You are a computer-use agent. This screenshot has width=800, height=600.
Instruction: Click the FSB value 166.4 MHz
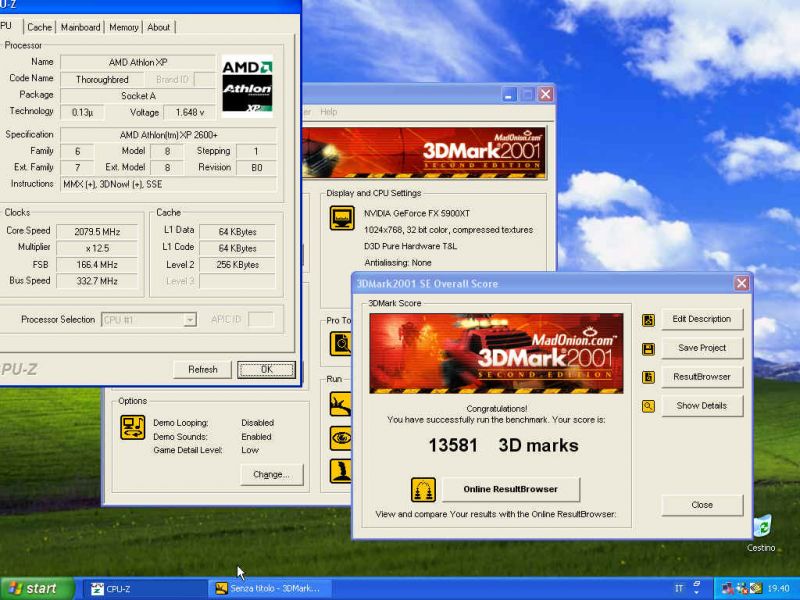pos(97,265)
